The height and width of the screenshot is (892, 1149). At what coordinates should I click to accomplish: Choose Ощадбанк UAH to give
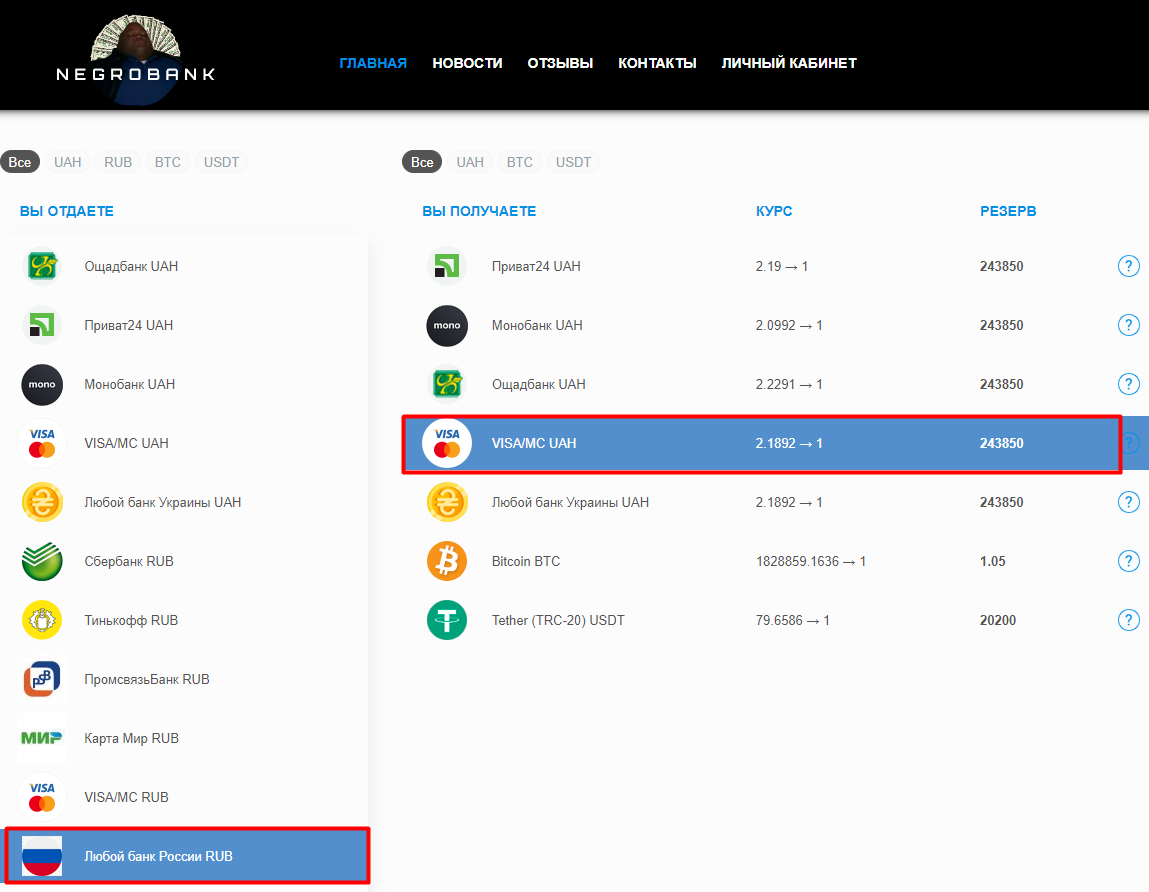(184, 266)
